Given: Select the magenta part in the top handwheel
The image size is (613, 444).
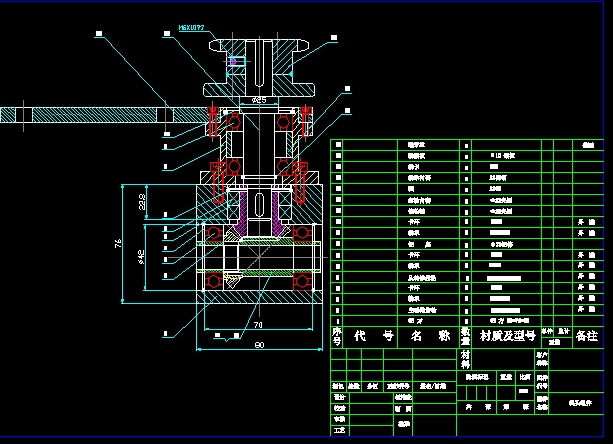Looking at the screenshot, I should (x=236, y=61).
